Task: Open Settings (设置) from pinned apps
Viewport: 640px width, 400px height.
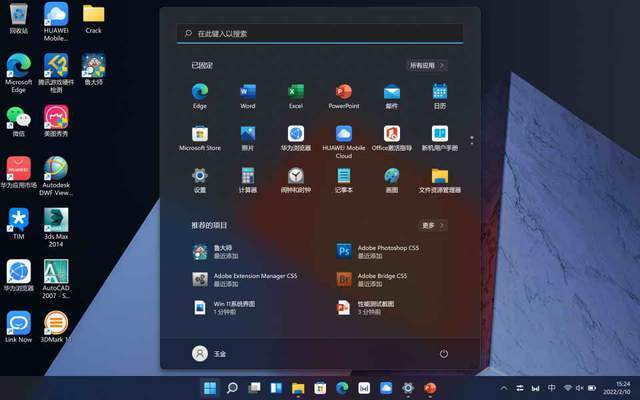Action: click(200, 180)
